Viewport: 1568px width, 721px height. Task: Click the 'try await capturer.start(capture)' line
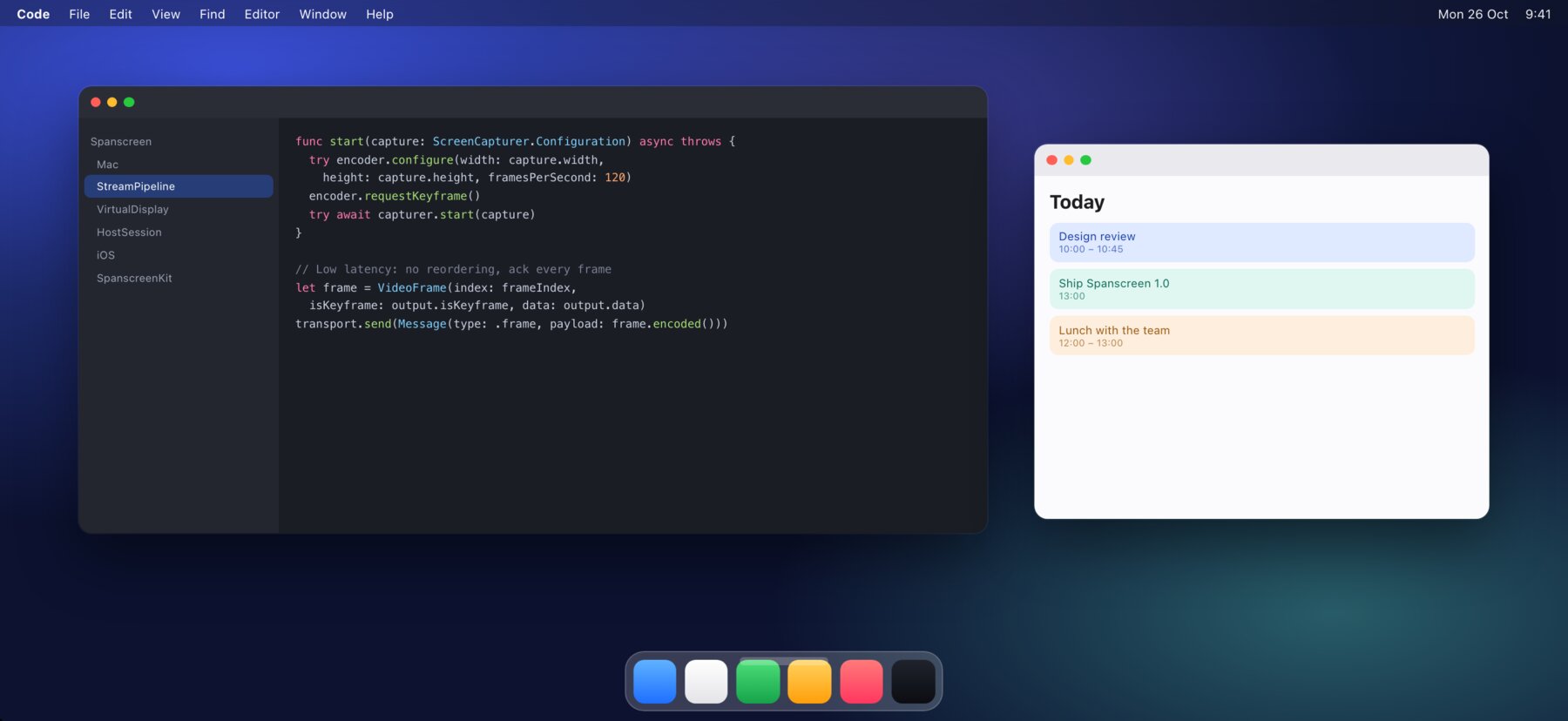coord(422,214)
